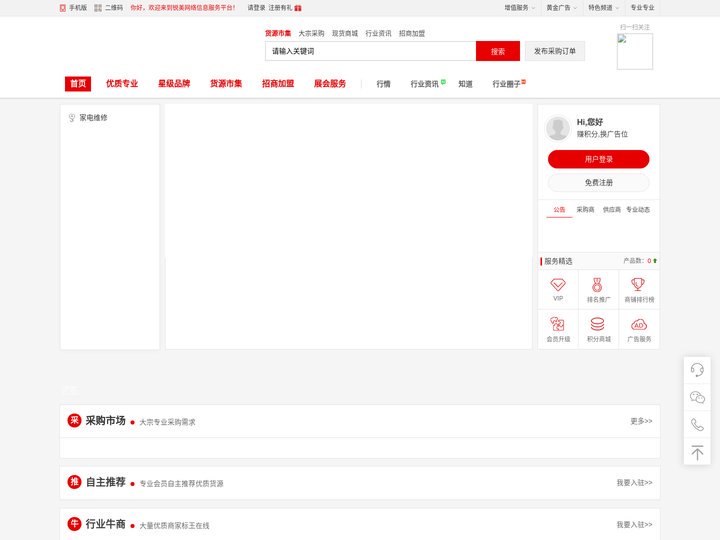Click the 二维码 QR code icon
This screenshot has width=720, height=540.
point(98,8)
